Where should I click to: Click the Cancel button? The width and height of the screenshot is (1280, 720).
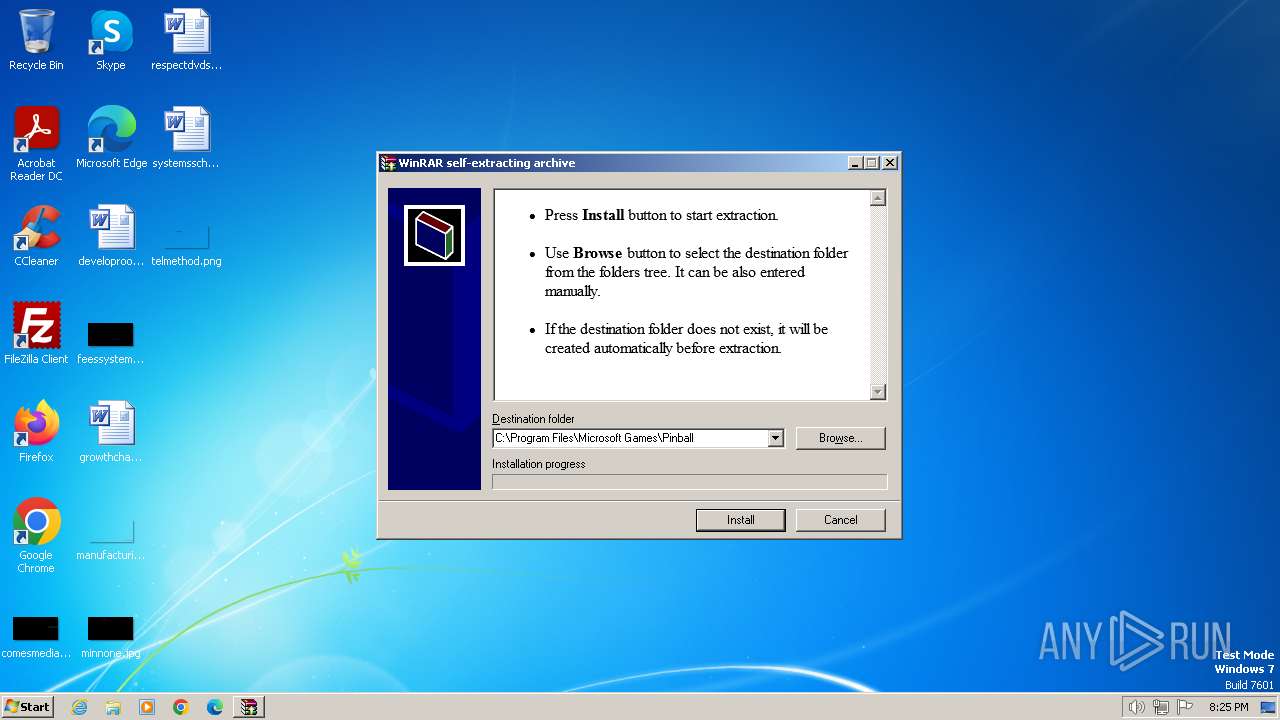(x=841, y=520)
